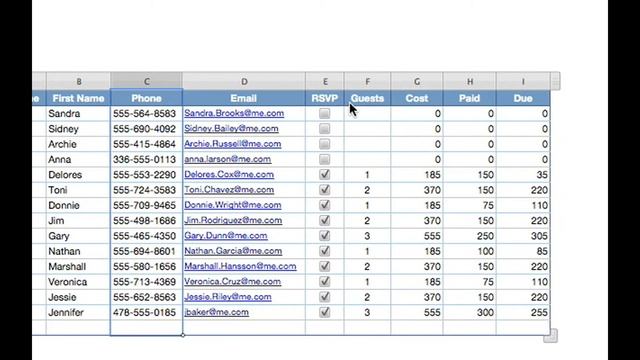Select the first name cell Marshall

pos(78,267)
